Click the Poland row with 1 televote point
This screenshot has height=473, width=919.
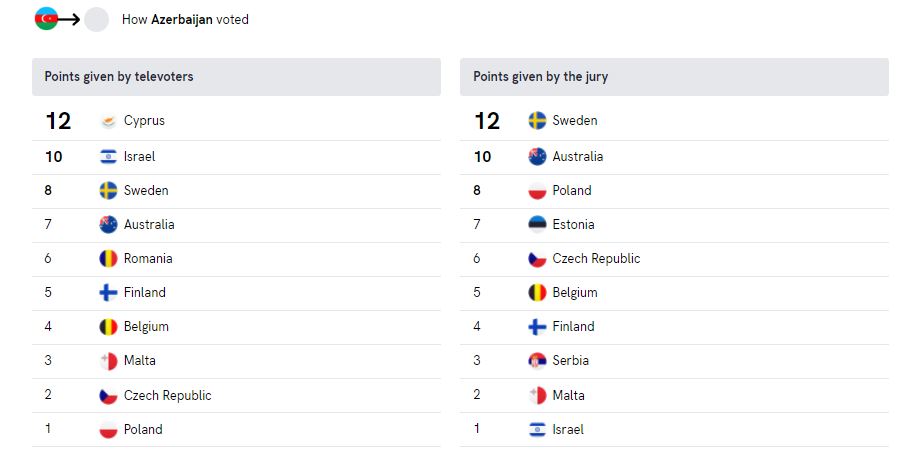click(236, 430)
